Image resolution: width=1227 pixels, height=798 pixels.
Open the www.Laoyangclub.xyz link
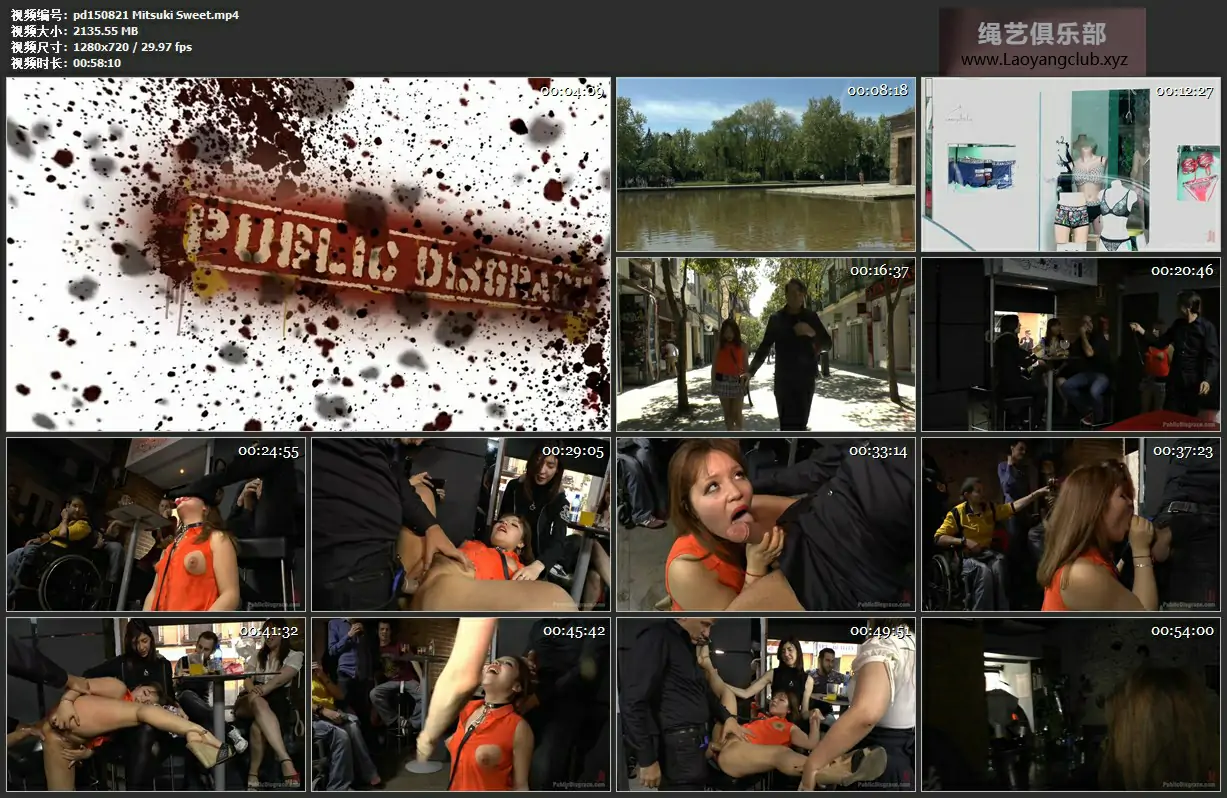(1044, 60)
